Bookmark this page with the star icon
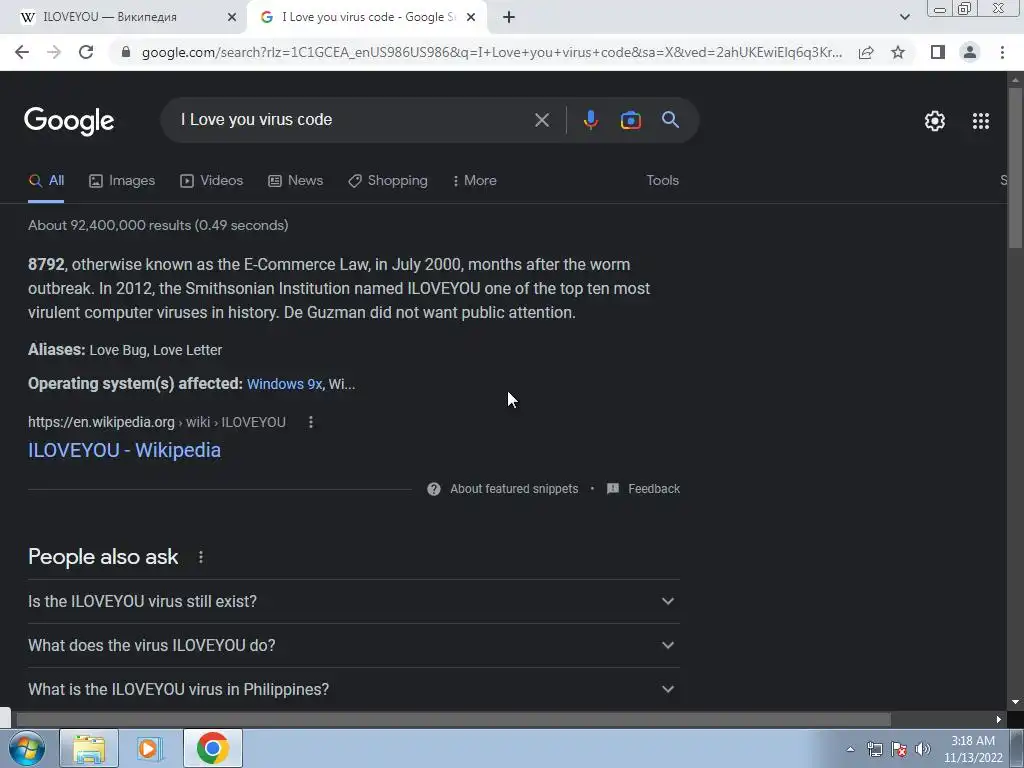 pos(898,52)
